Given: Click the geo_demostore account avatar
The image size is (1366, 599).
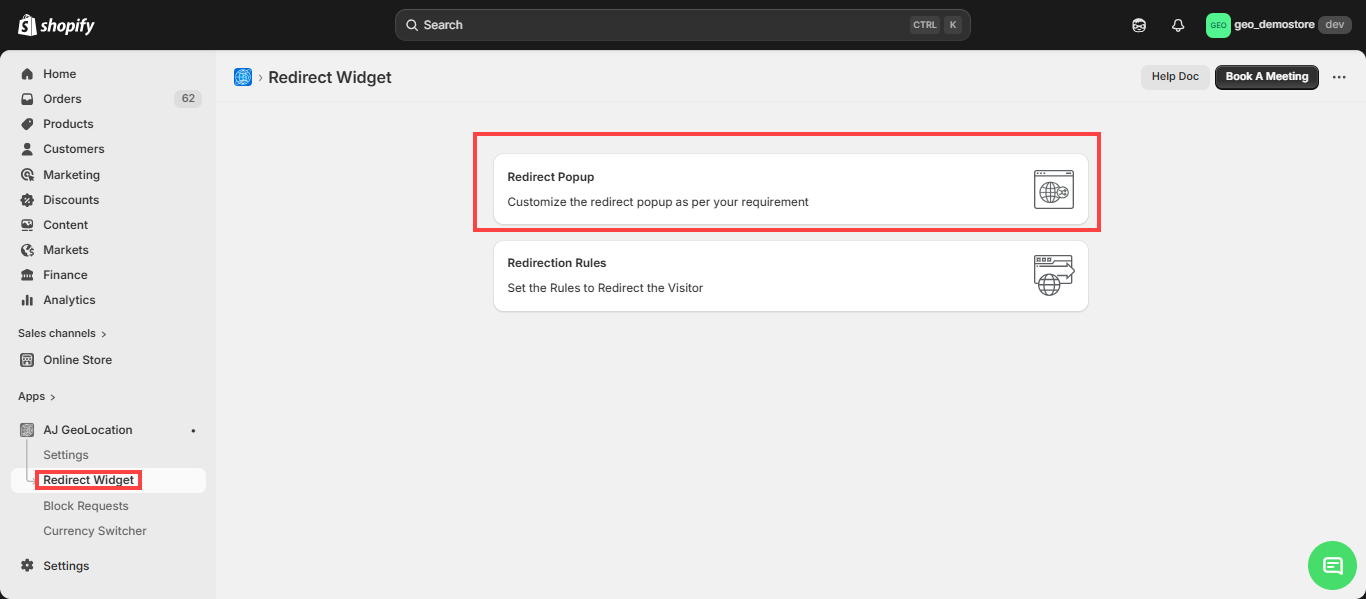Looking at the screenshot, I should (1217, 25).
